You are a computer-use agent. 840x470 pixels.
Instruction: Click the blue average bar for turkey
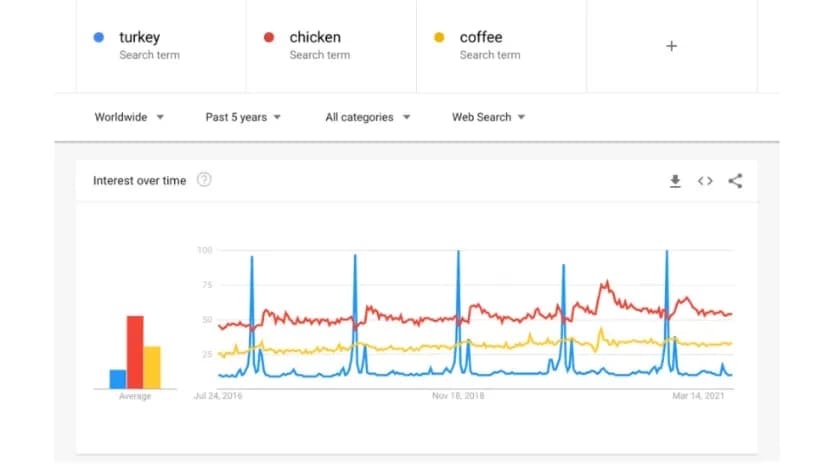tap(118, 379)
